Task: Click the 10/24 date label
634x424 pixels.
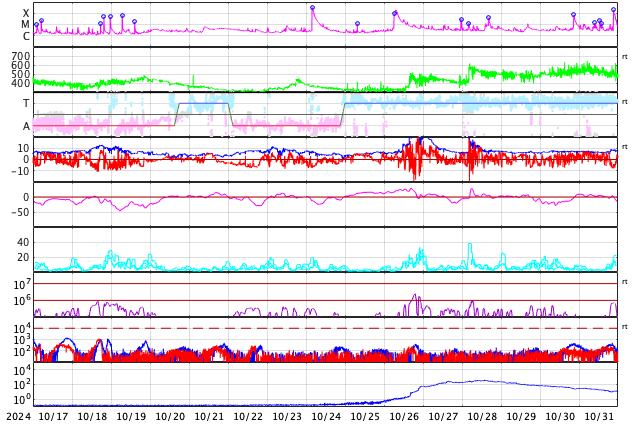Action: point(326,416)
